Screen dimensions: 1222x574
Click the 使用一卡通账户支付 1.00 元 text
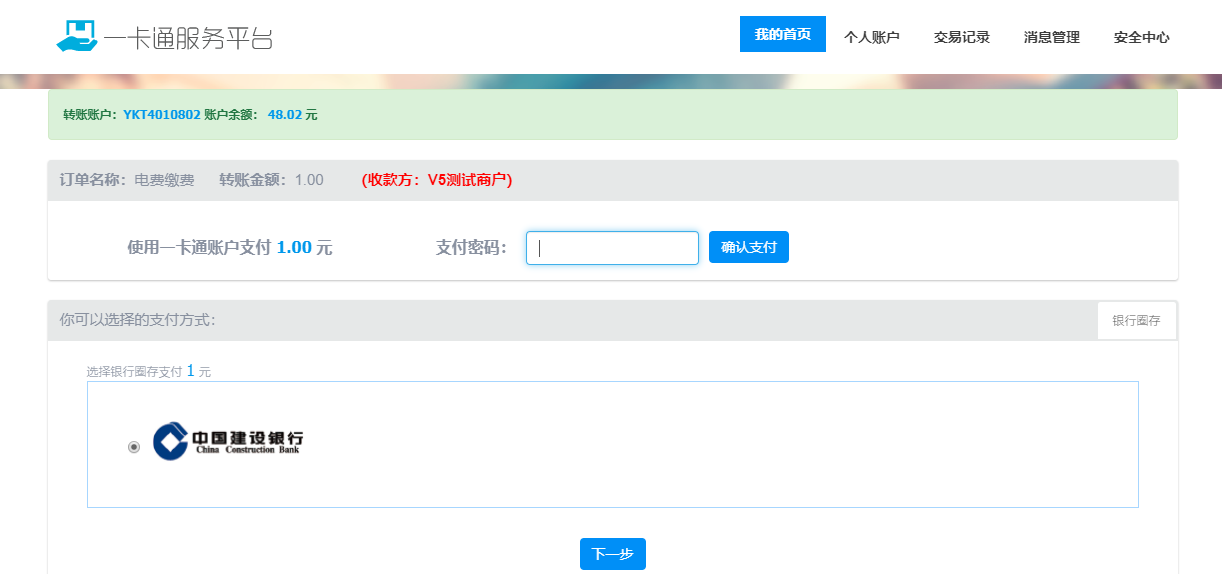coord(229,248)
